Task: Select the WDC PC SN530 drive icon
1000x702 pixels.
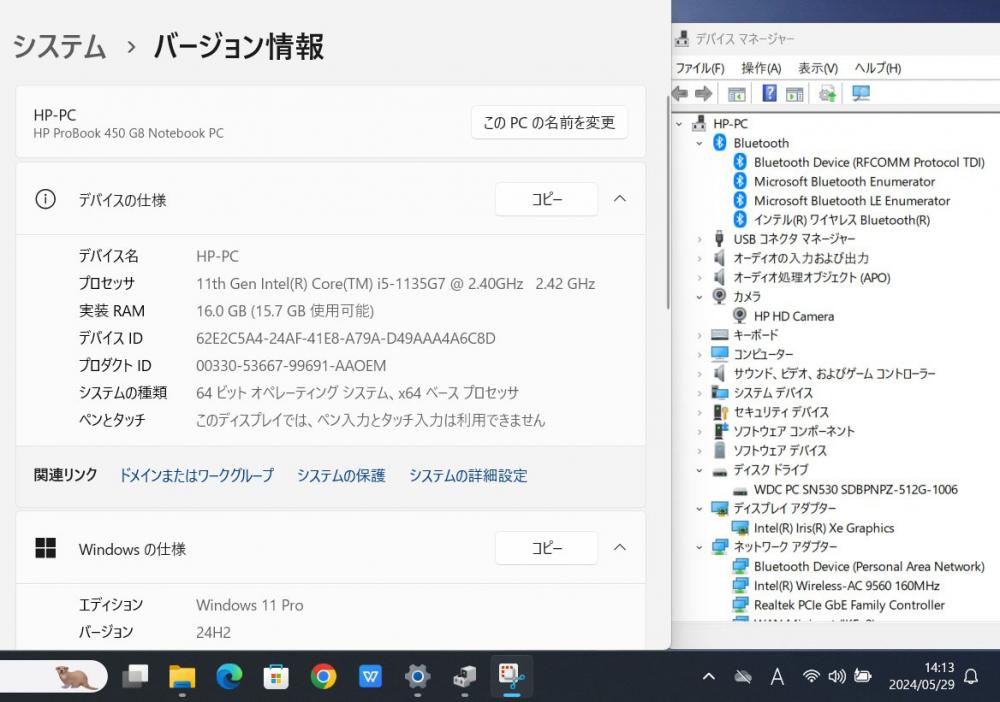Action: (740, 490)
